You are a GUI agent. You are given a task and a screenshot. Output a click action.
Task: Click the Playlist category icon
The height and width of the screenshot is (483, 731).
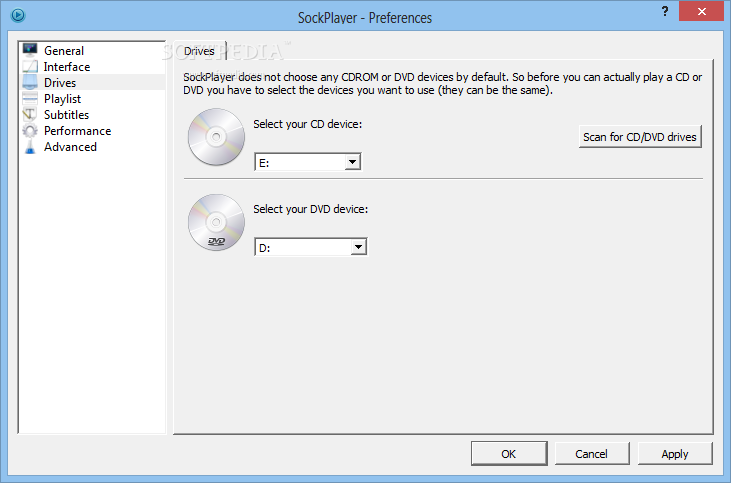(30, 99)
